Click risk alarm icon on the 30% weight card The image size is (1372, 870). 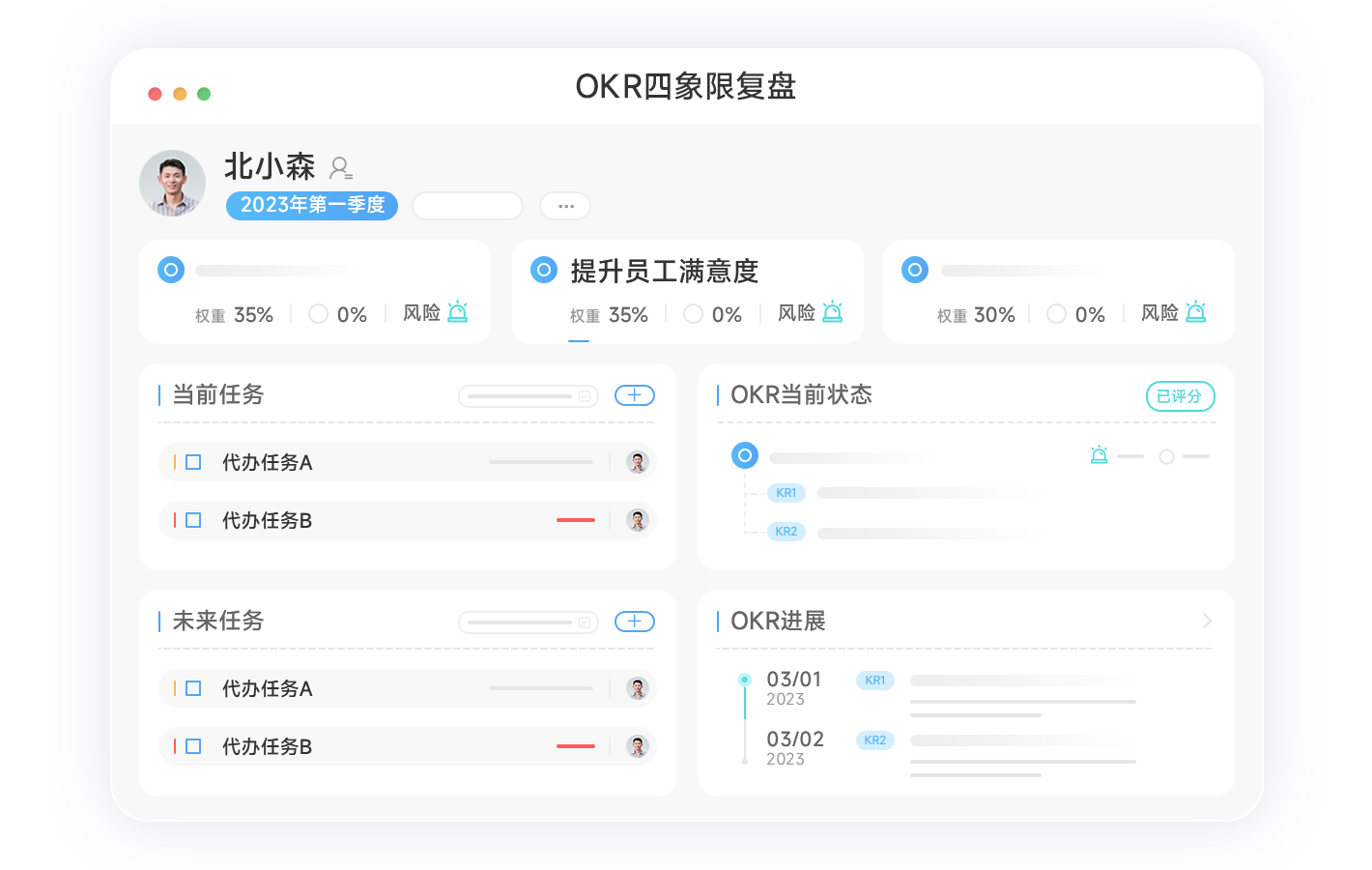pyautogui.click(x=1195, y=312)
